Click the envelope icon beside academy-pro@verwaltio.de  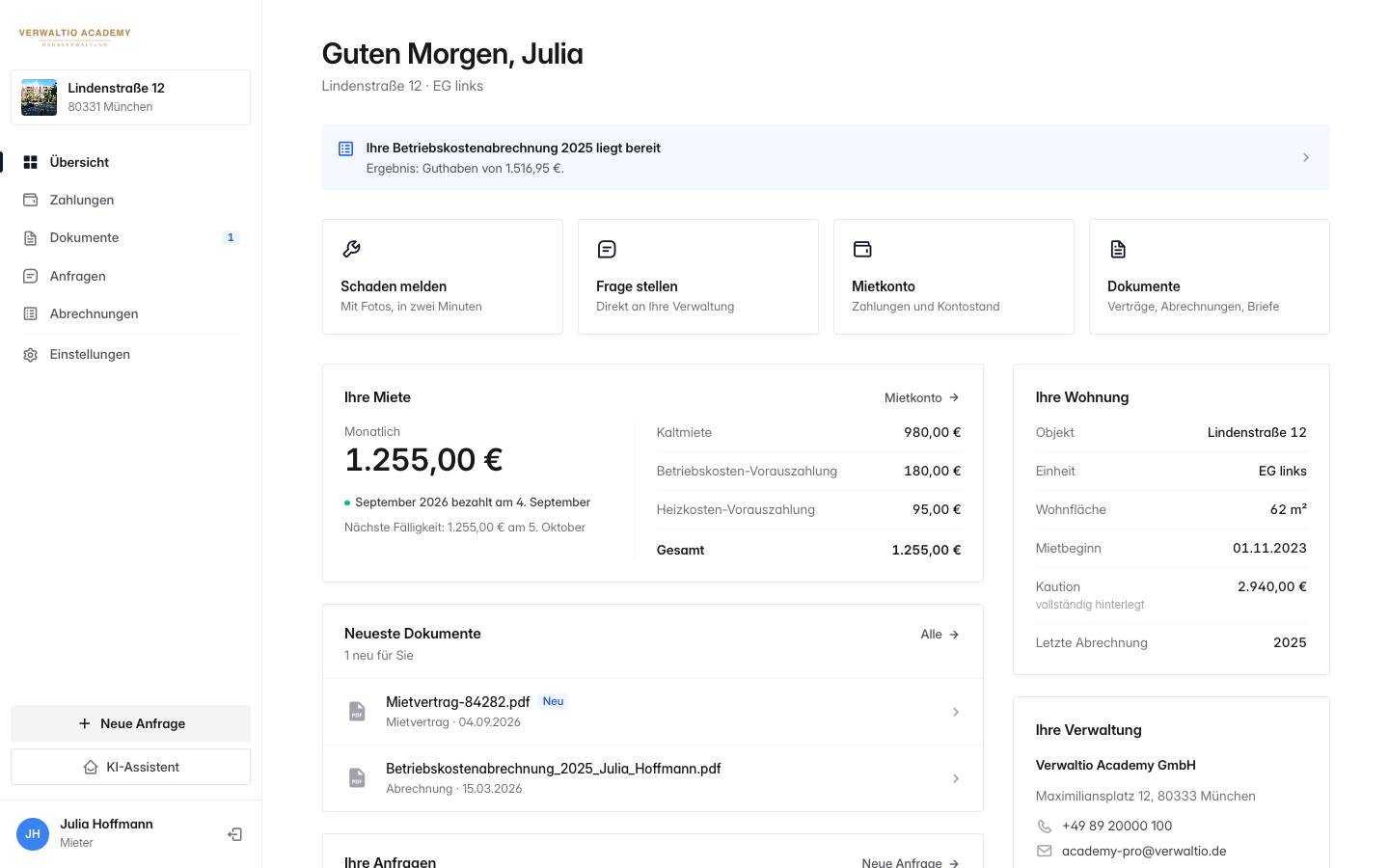[1044, 852]
